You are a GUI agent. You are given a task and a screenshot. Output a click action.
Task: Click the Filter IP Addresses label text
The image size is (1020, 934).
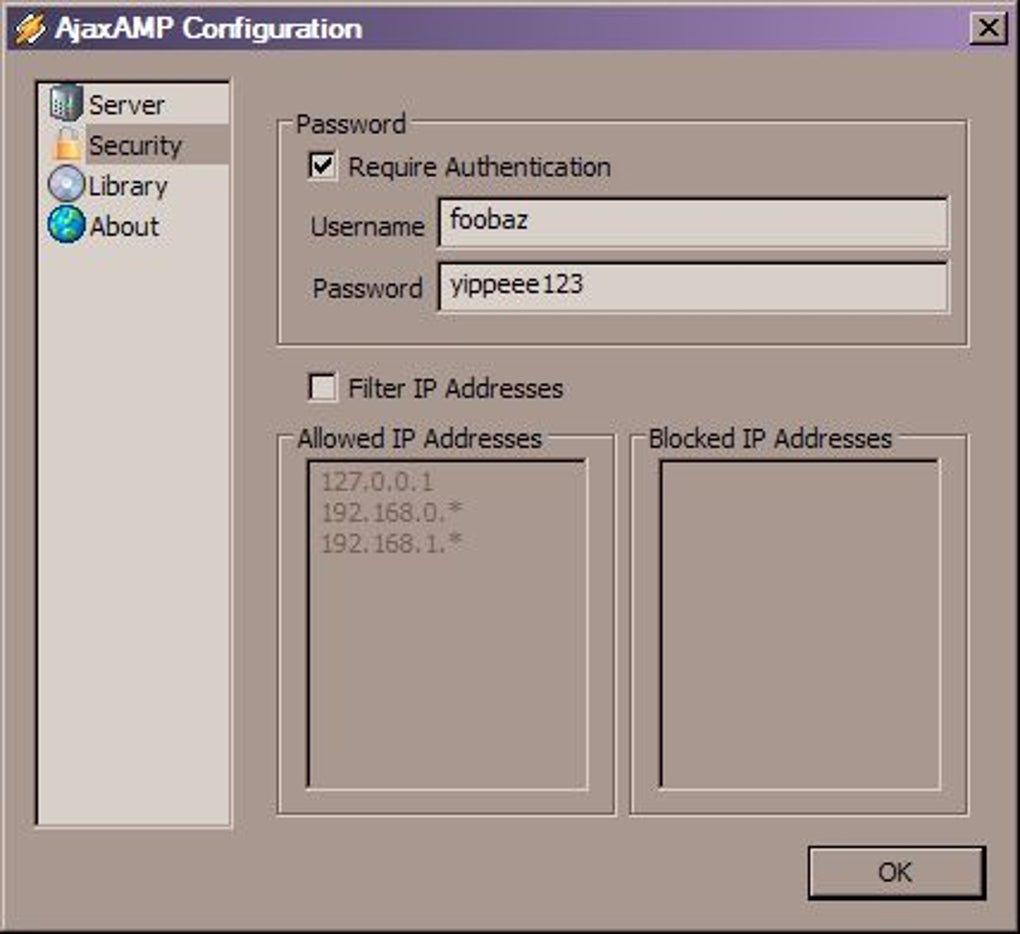[x=456, y=388]
